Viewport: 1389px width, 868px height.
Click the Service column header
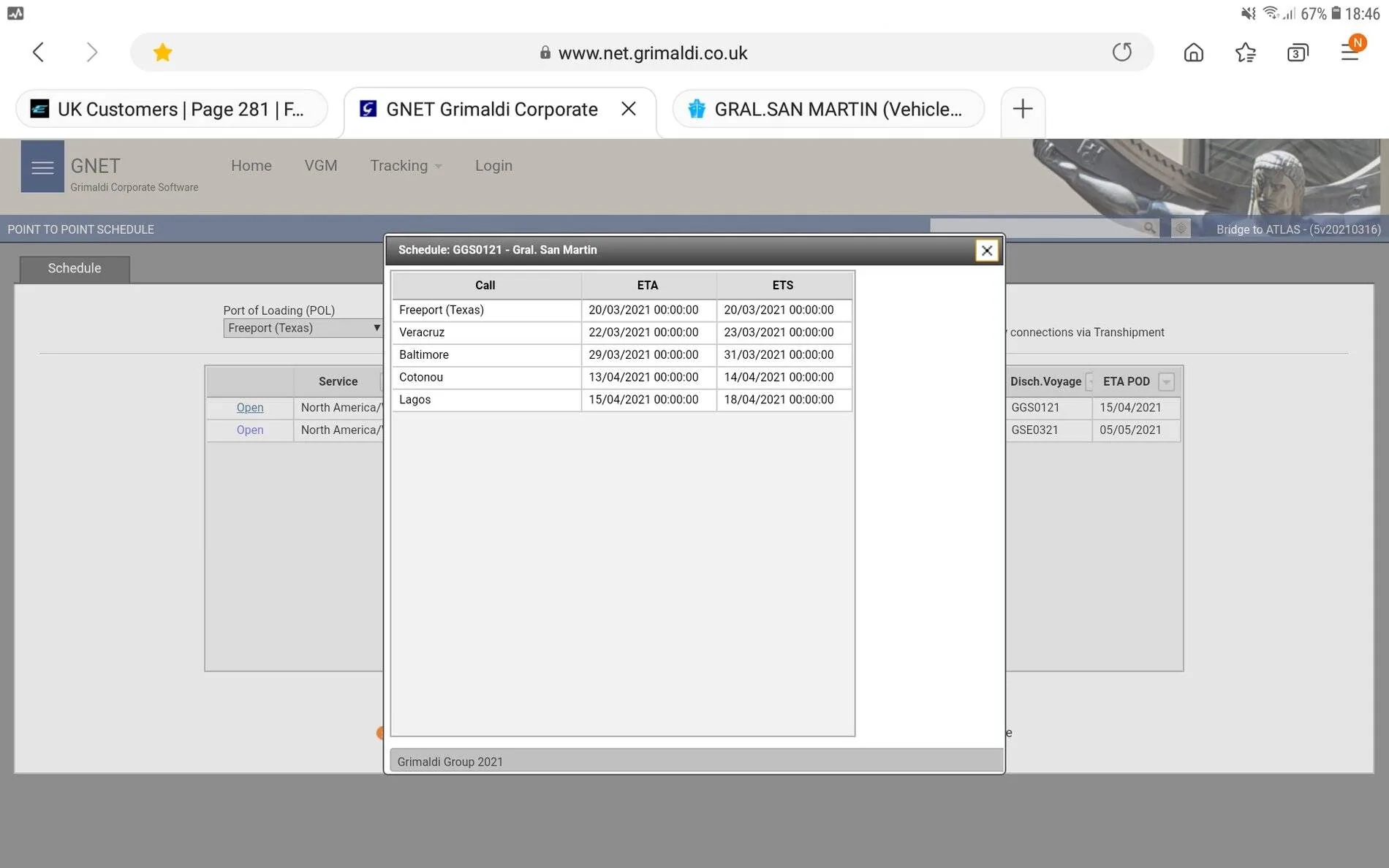pos(338,381)
